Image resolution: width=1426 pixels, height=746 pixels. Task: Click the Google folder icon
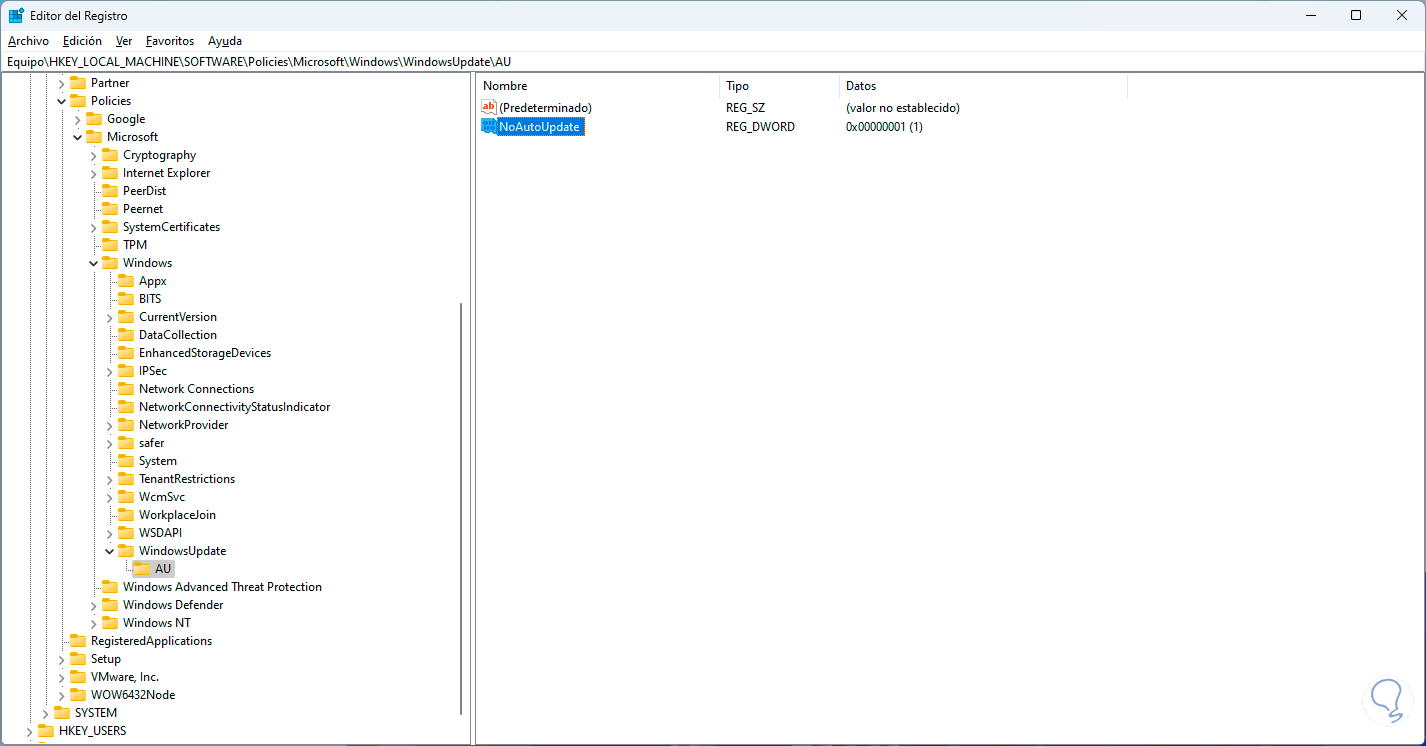[x=94, y=119]
